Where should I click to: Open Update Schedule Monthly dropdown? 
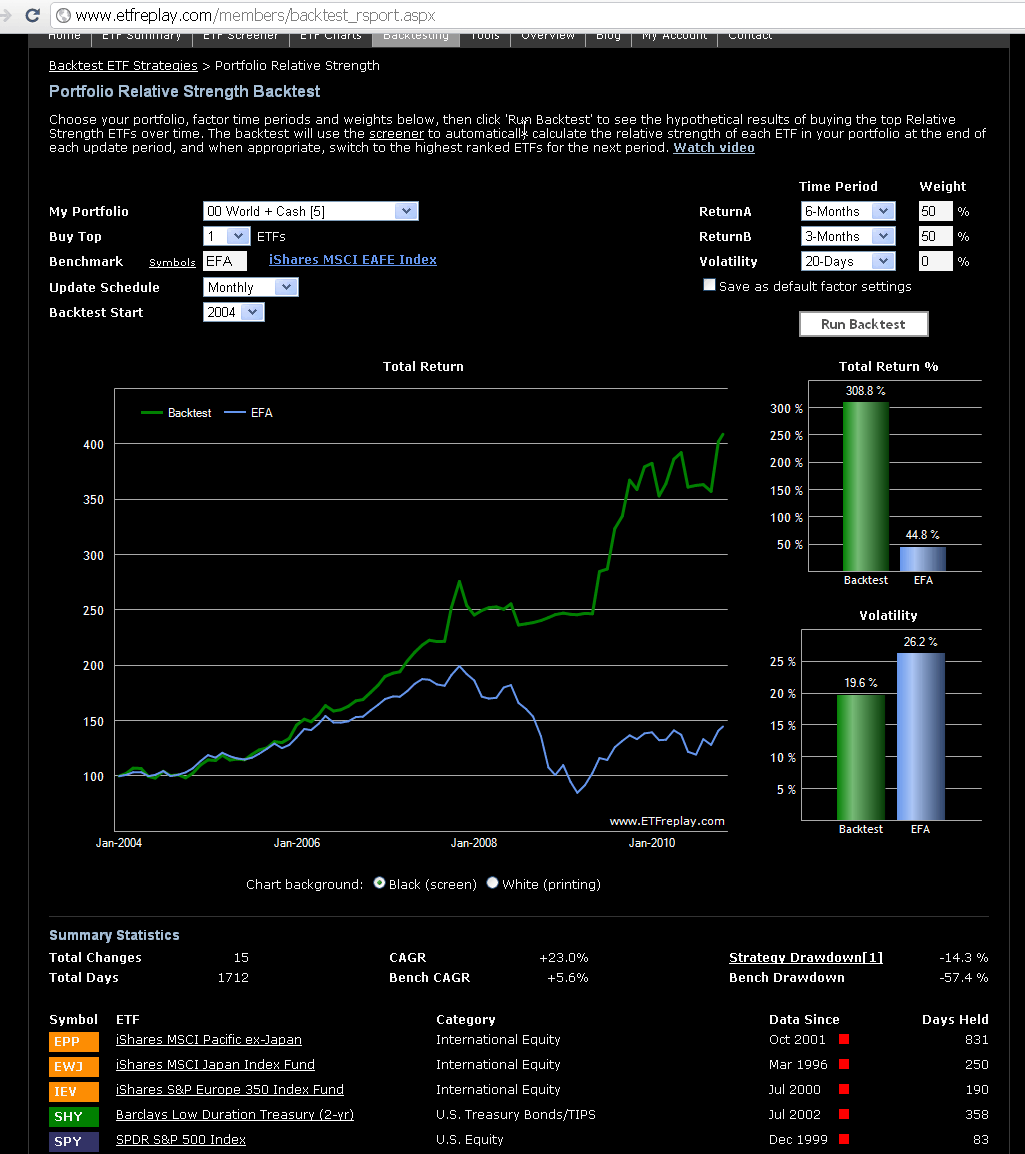pos(251,287)
